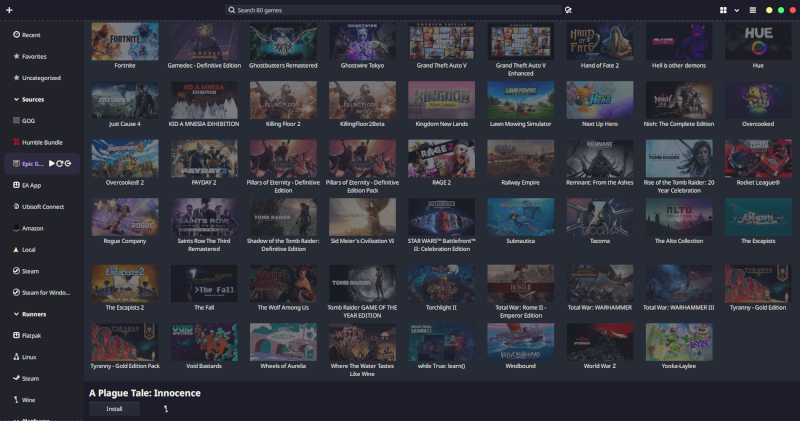Select the Next Up Hero cover

(x=599, y=100)
